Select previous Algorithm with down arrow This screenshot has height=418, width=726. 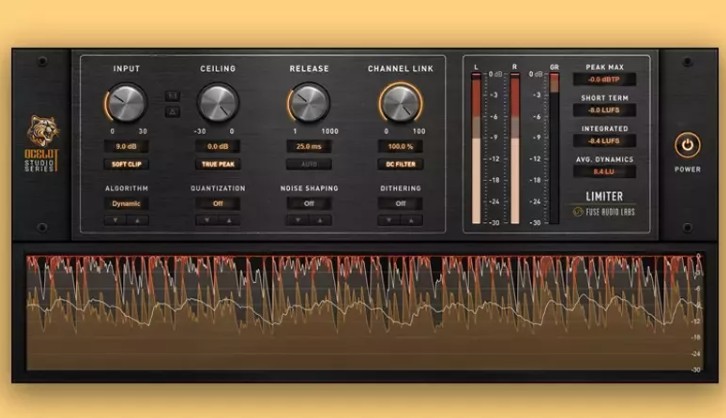115,220
